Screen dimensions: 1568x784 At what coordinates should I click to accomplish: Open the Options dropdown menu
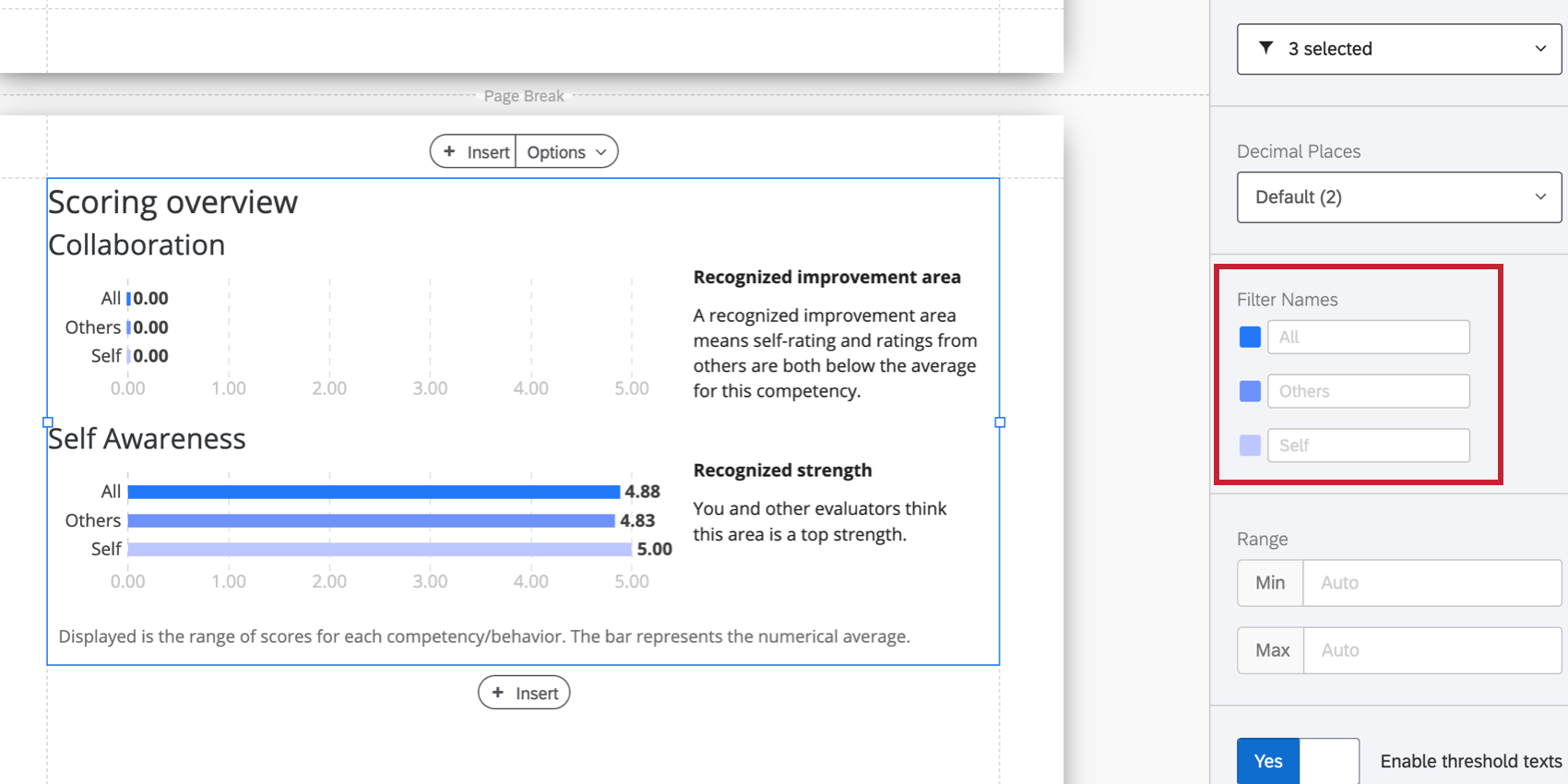tap(566, 152)
